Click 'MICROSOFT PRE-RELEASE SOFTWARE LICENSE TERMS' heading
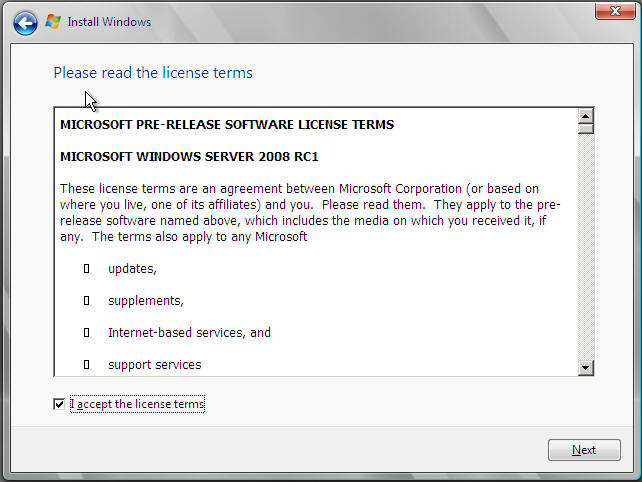Viewport: 642px width, 482px height. coord(227,124)
